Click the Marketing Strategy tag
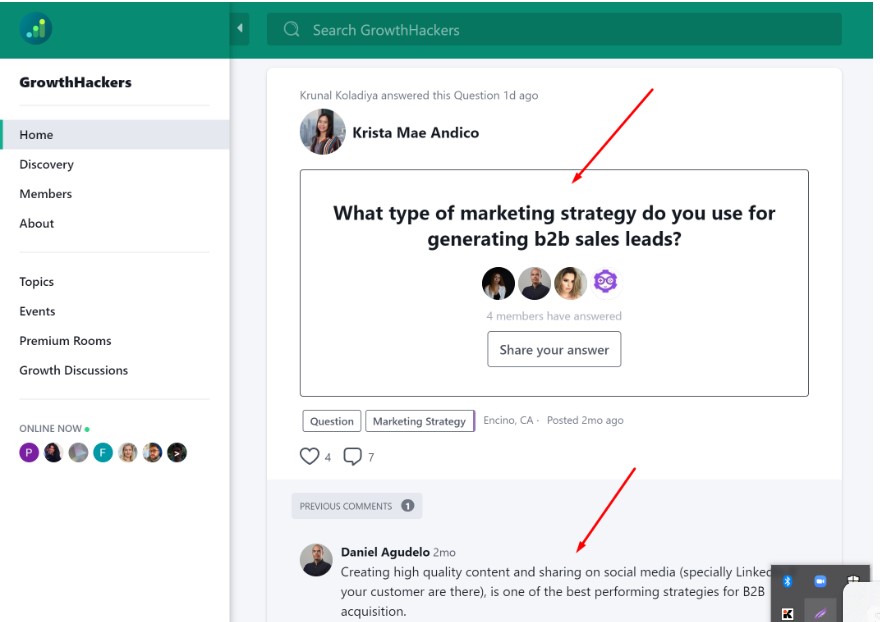Image resolution: width=880 pixels, height=622 pixels. [420, 421]
